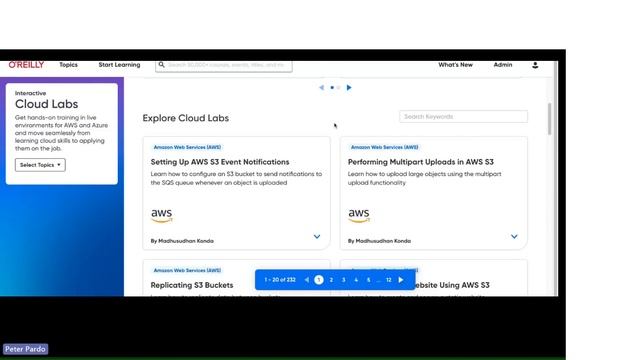Click the Search Keywords field
The height and width of the screenshot is (360, 640).
click(463, 117)
